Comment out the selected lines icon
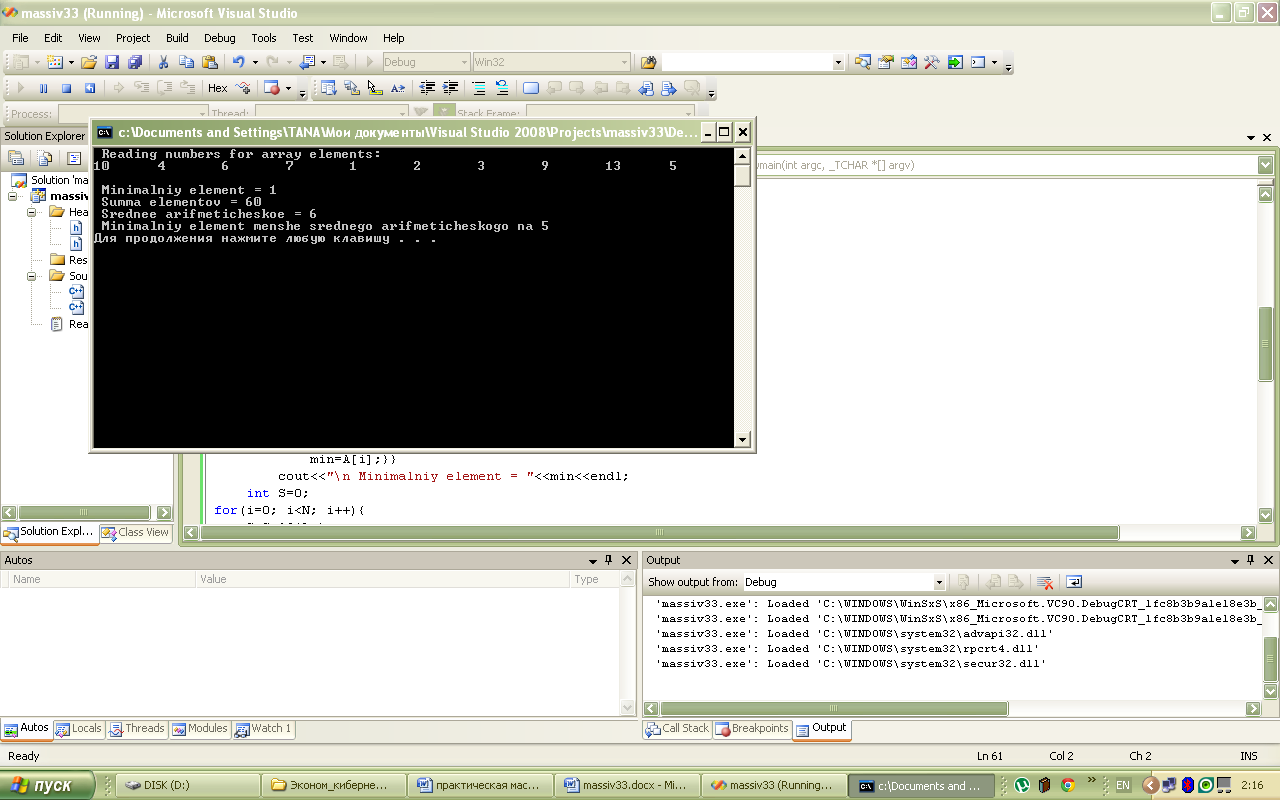The image size is (1280, 800). 479,88
